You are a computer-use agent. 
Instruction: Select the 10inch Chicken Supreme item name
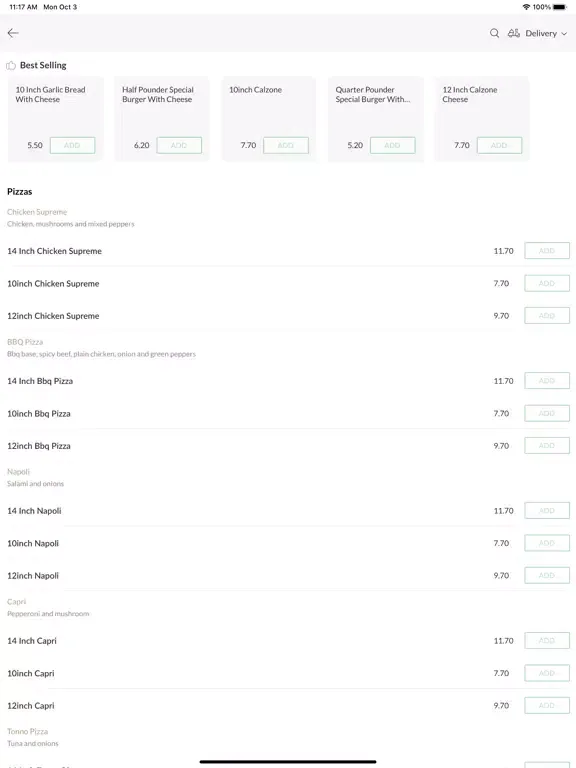point(53,284)
